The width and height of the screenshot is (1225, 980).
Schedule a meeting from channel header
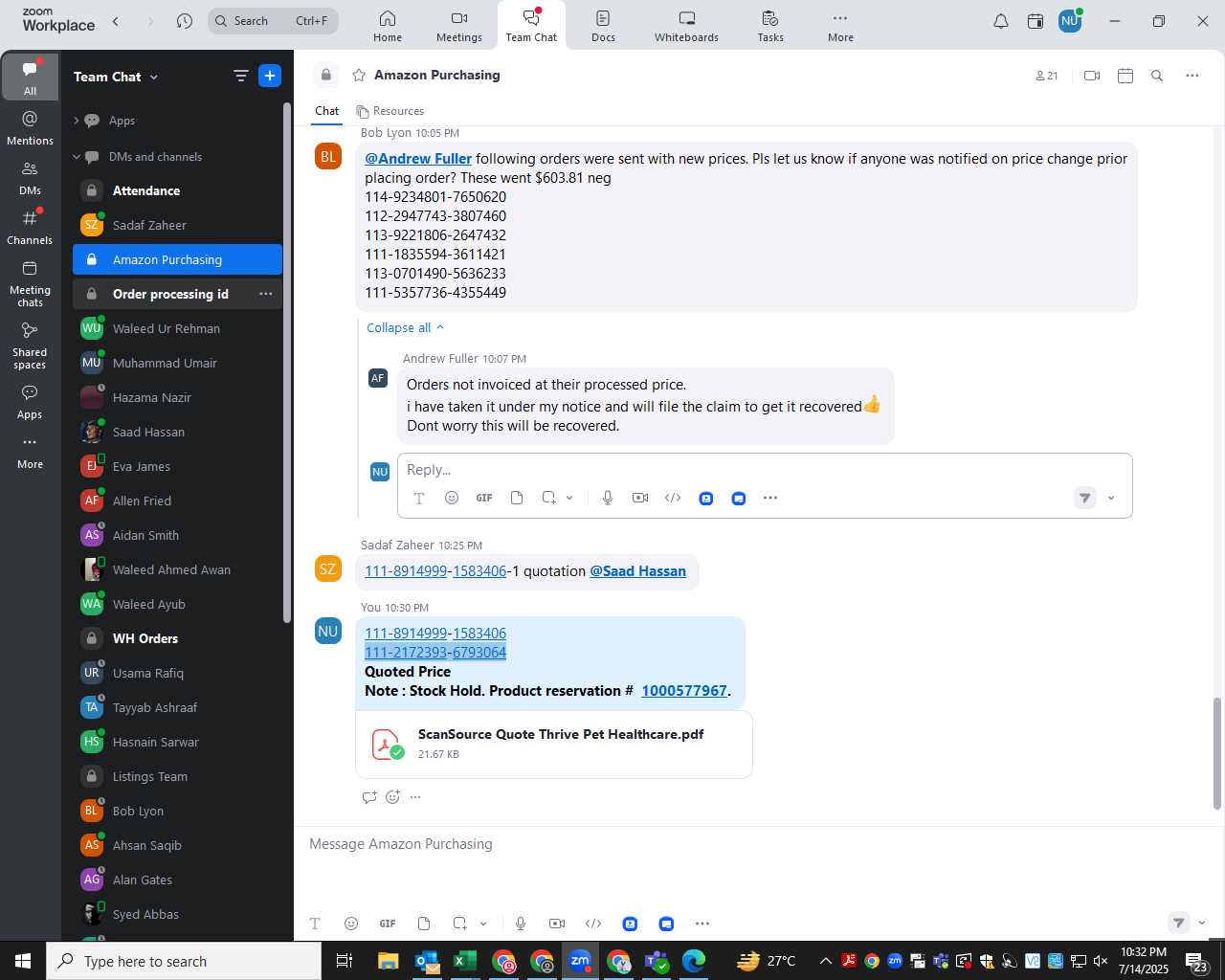[1125, 76]
